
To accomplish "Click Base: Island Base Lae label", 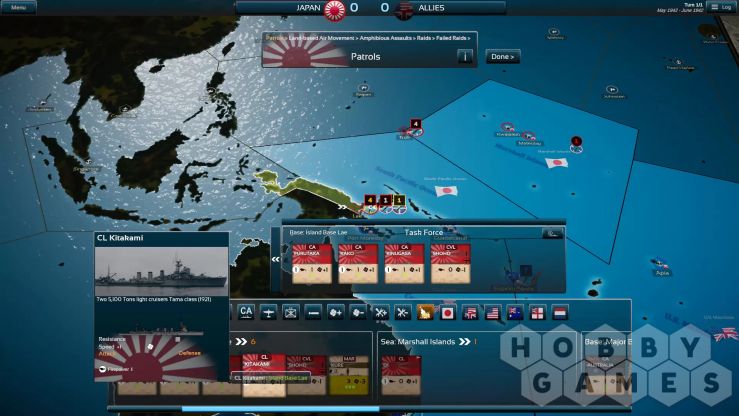I will coord(319,233).
